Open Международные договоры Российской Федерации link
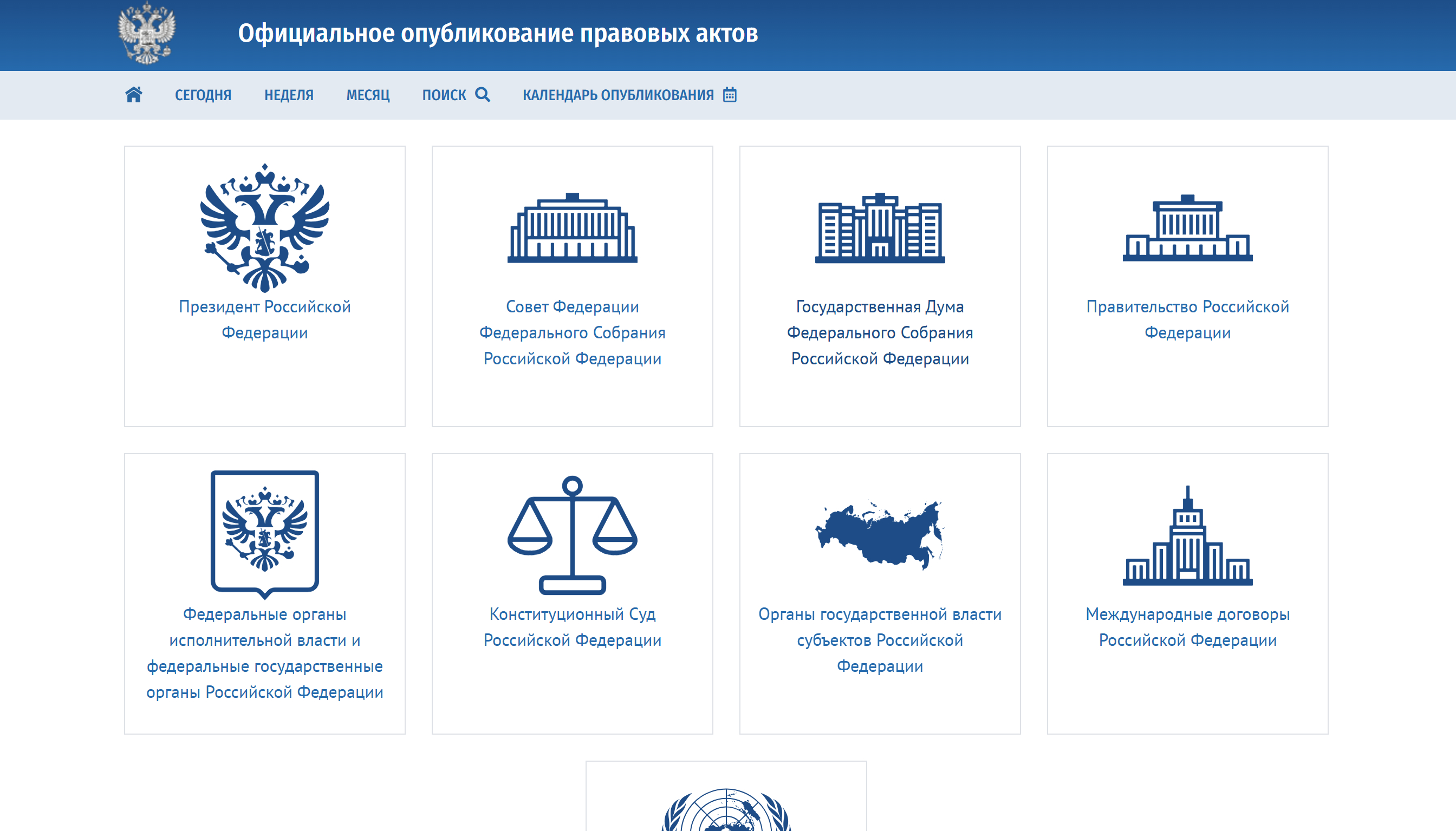 (1188, 627)
